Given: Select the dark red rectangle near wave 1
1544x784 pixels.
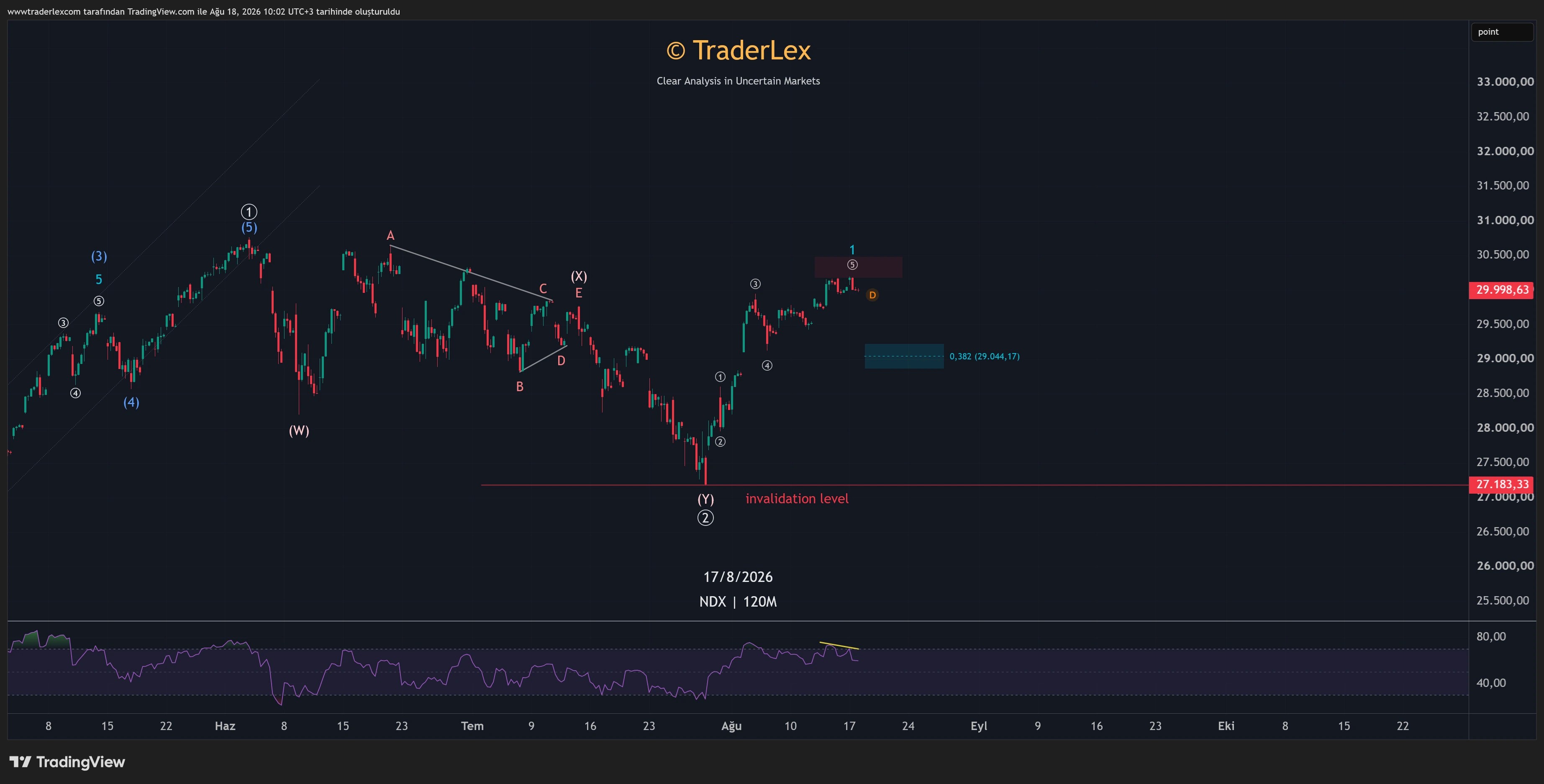Looking at the screenshot, I should [858, 267].
